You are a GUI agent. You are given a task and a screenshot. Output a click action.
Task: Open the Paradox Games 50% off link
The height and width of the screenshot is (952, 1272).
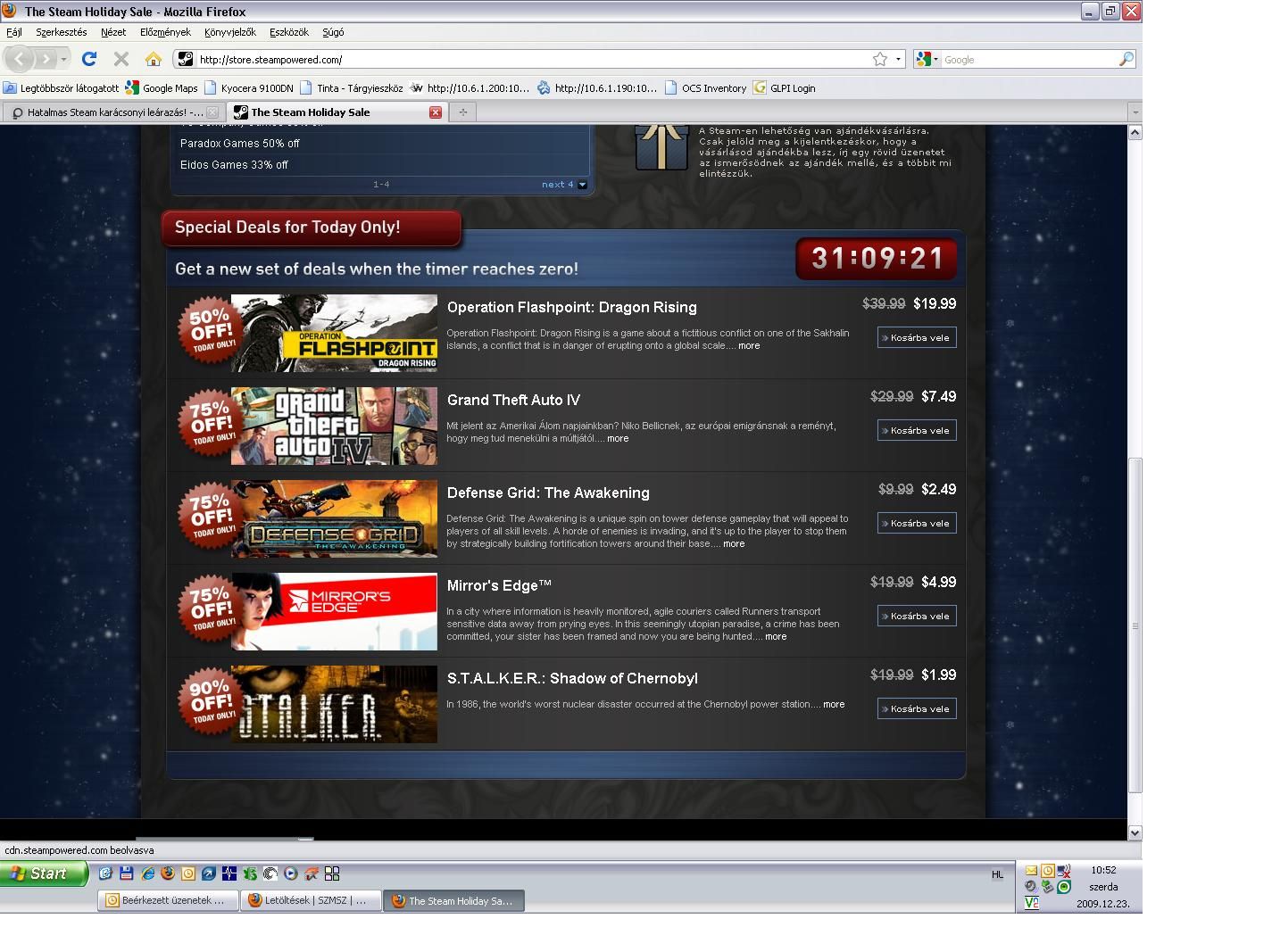point(240,144)
